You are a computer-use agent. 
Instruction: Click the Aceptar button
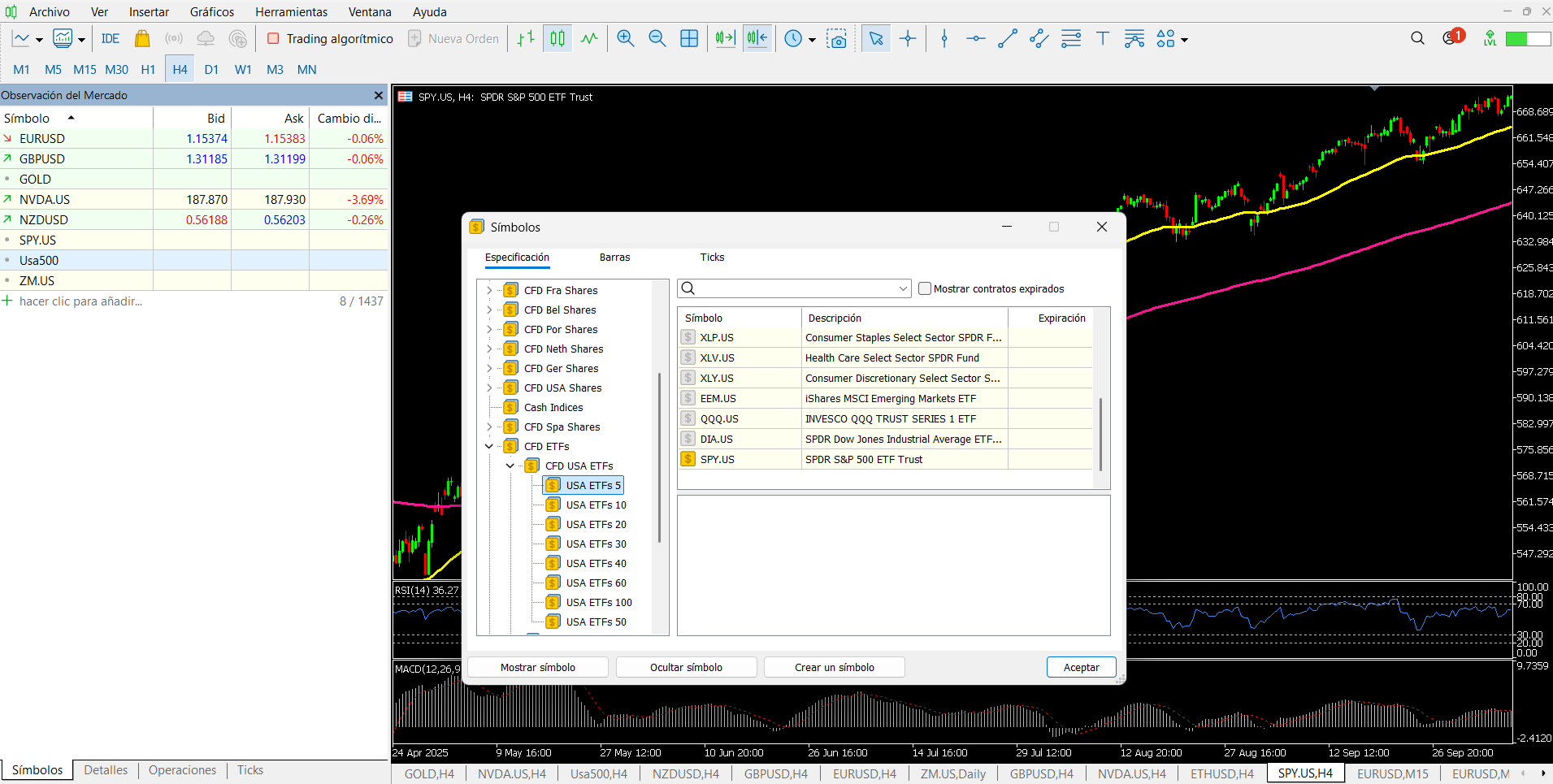(x=1081, y=667)
